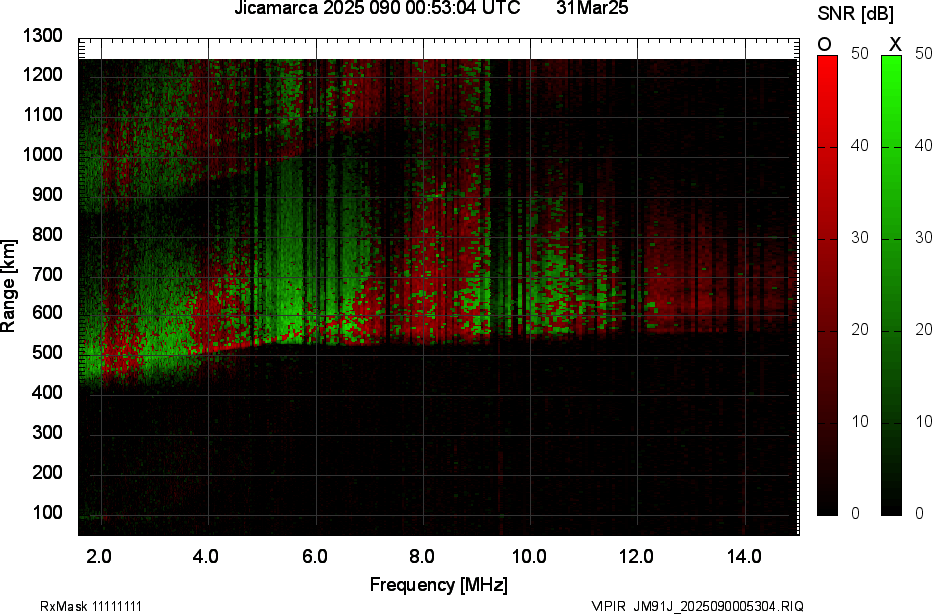Click the X mode label above green bar

[895, 44]
